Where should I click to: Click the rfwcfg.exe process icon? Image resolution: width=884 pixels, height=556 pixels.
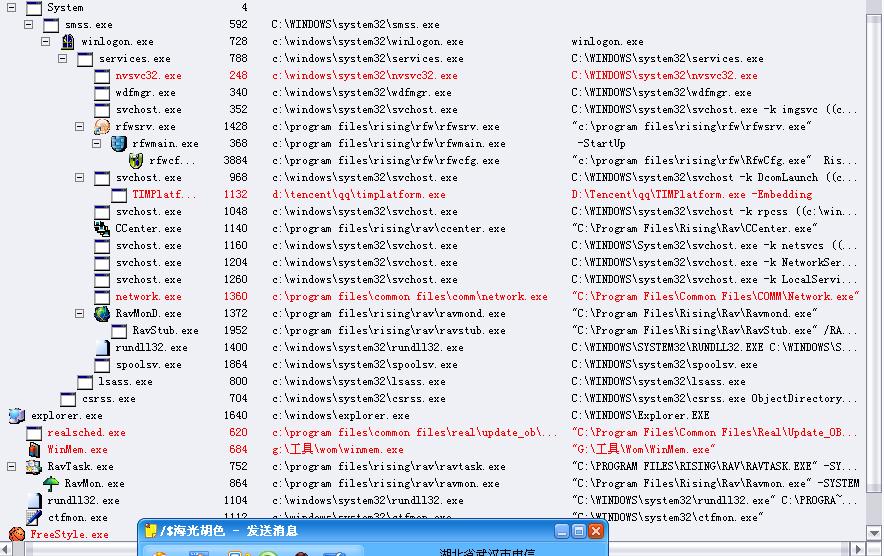click(x=136, y=161)
